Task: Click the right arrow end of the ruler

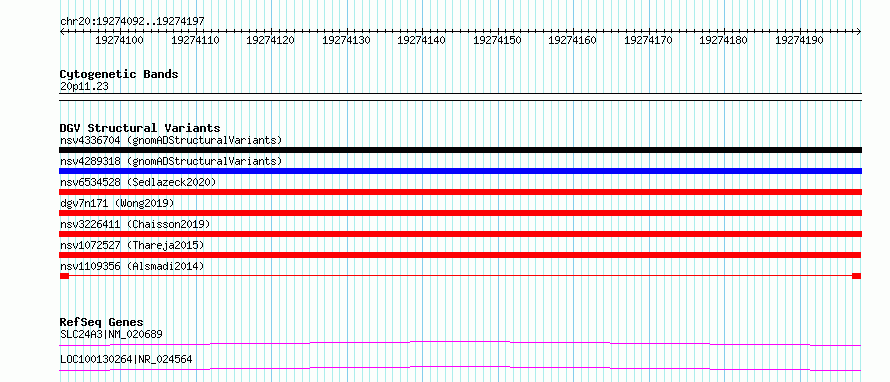Action: coord(859,31)
